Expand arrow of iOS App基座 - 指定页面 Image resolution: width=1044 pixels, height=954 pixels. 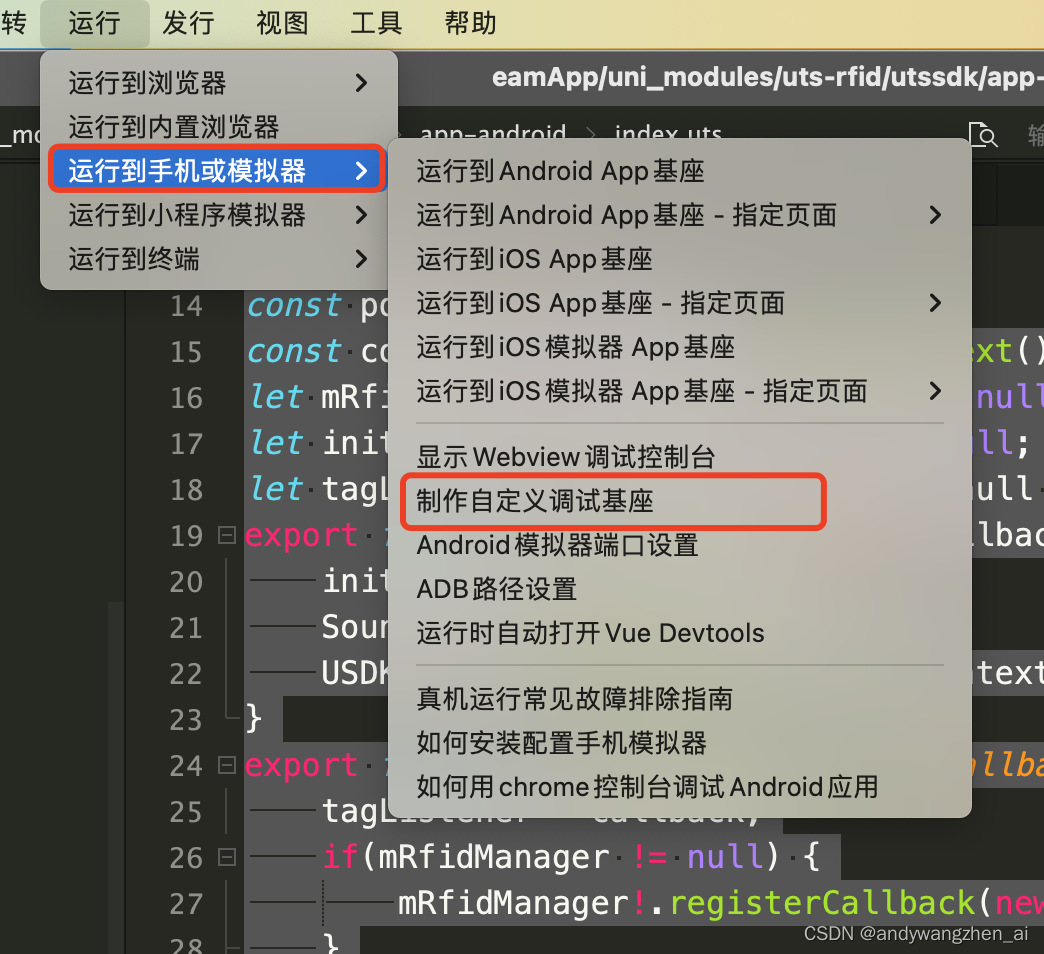[x=935, y=303]
